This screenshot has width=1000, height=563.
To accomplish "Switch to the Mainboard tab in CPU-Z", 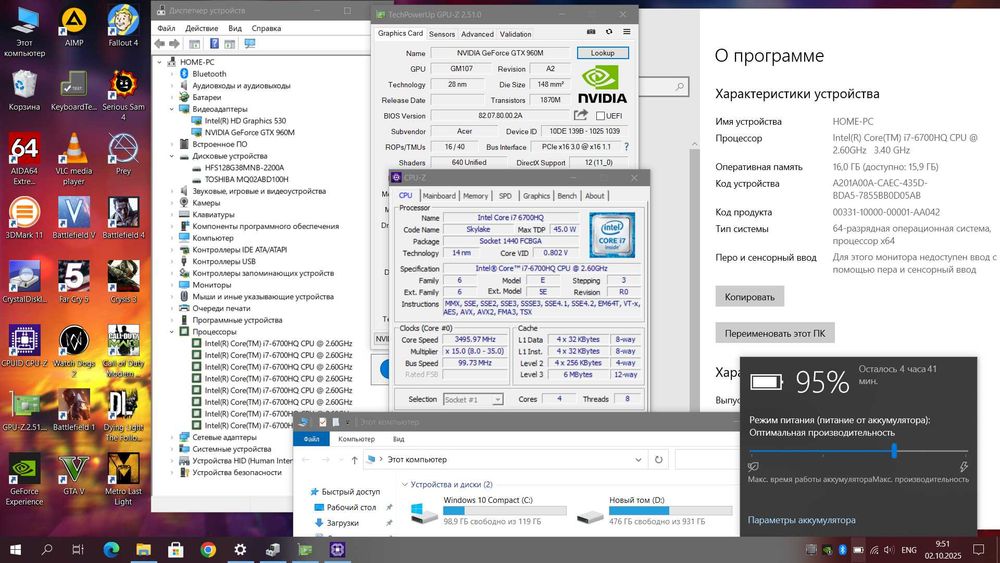I will (439, 196).
